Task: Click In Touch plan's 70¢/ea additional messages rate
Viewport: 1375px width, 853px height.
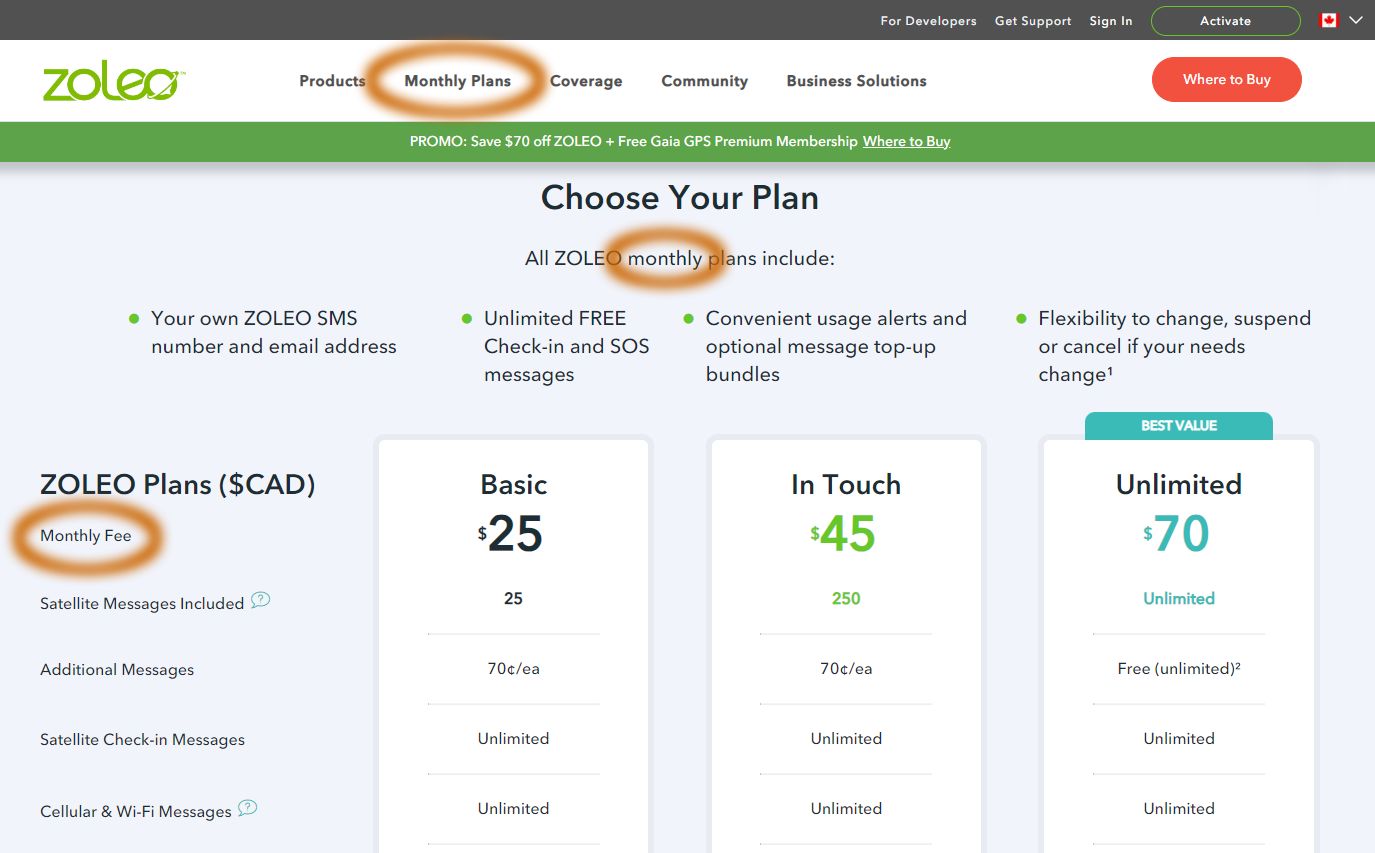Action: coord(846,669)
